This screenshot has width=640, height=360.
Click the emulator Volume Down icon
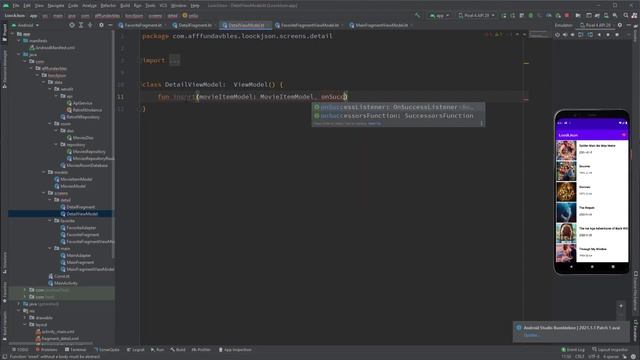tap(573, 35)
